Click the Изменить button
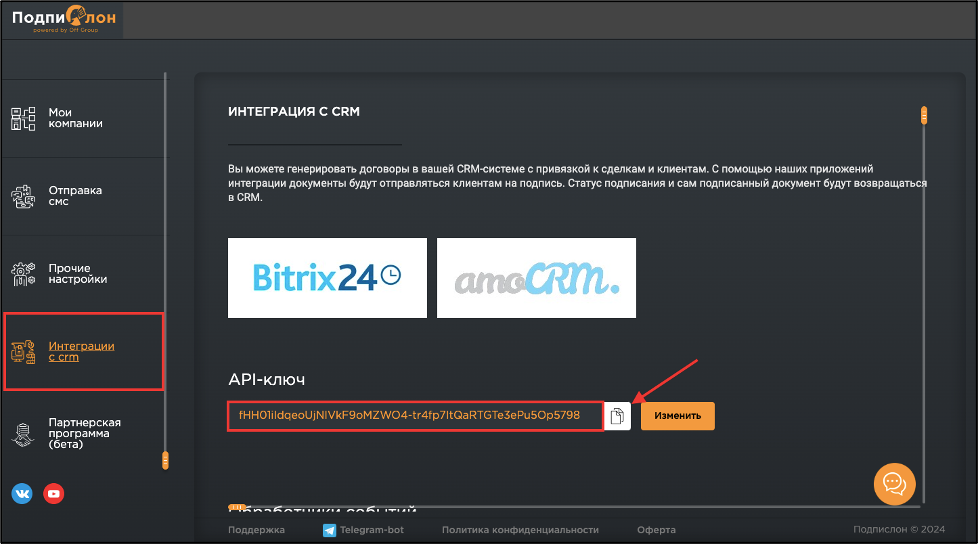This screenshot has height=545, width=979. [x=677, y=416]
